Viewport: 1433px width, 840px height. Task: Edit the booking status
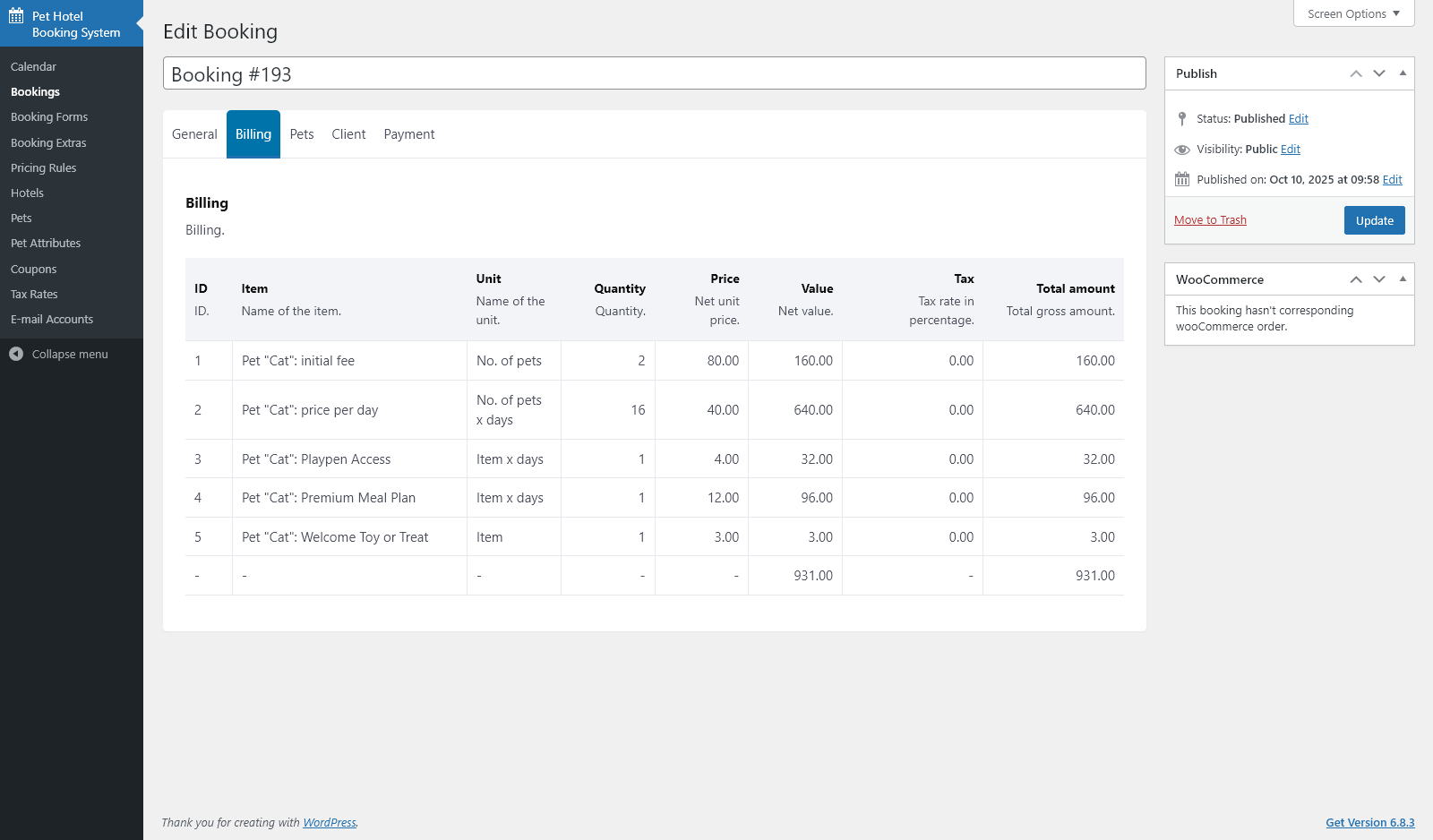pos(1299,118)
